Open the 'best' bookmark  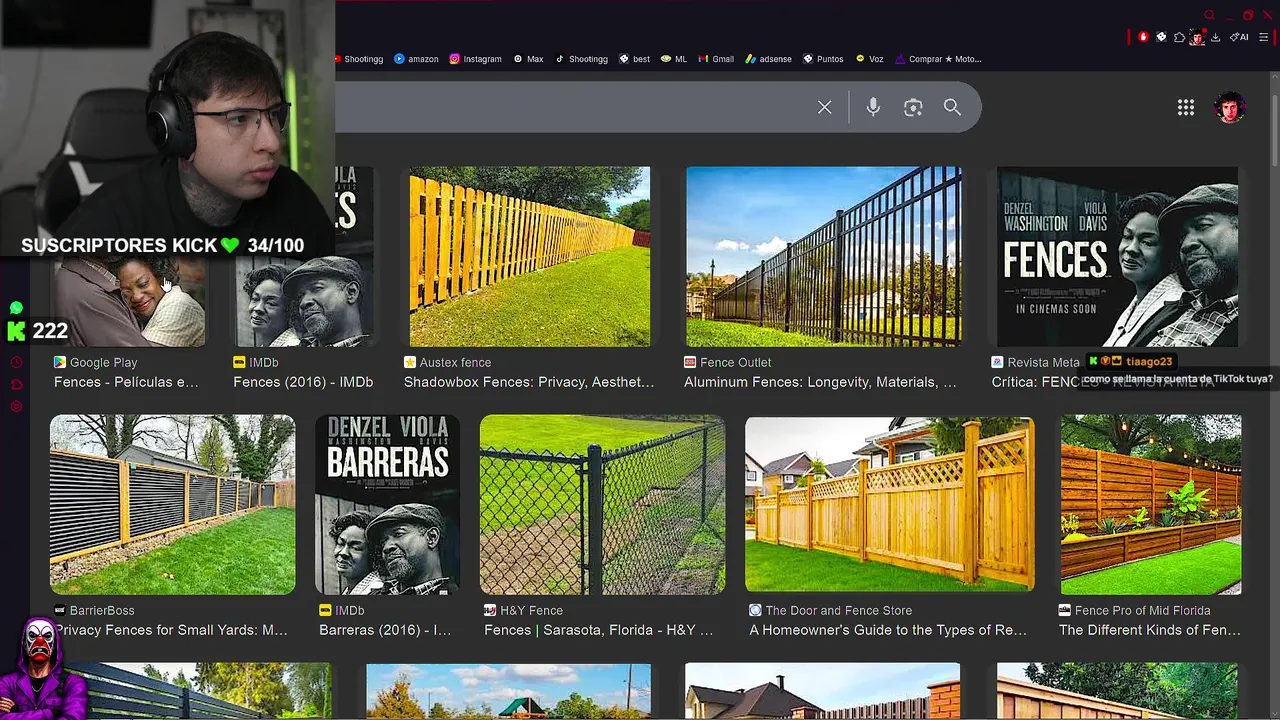pyautogui.click(x=634, y=59)
